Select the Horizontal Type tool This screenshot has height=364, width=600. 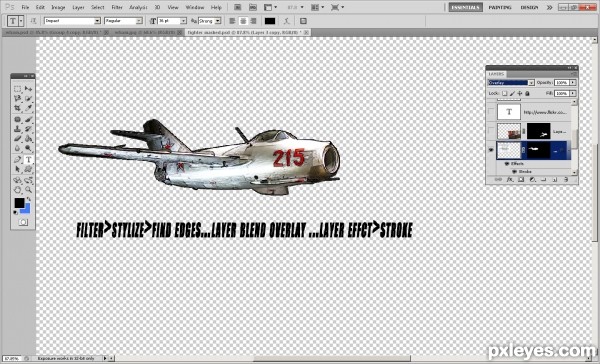click(x=29, y=159)
